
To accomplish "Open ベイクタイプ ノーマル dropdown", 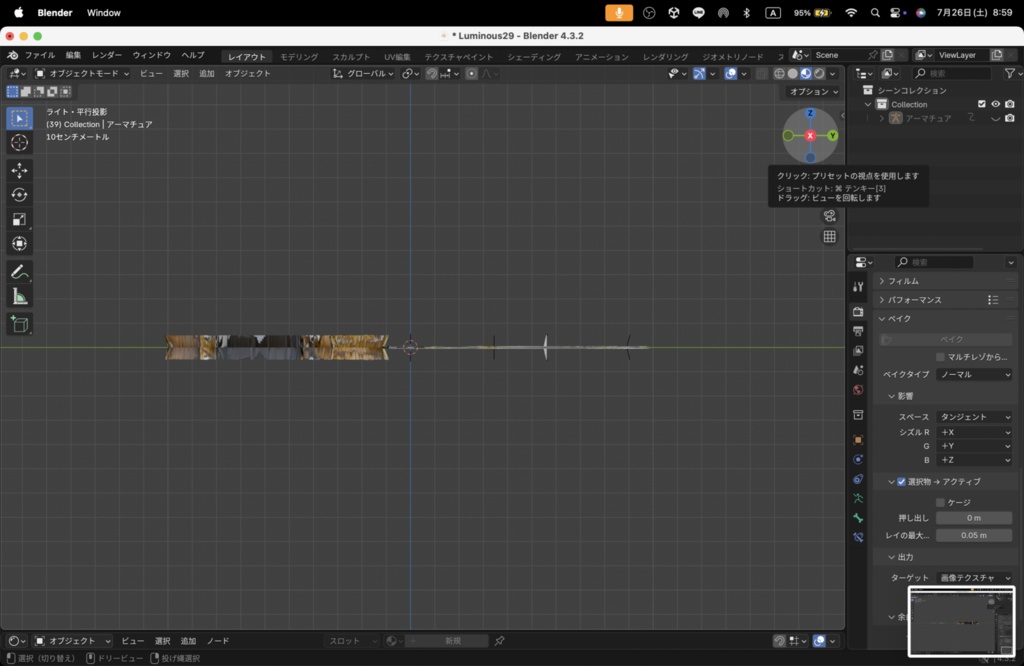I will 974,375.
